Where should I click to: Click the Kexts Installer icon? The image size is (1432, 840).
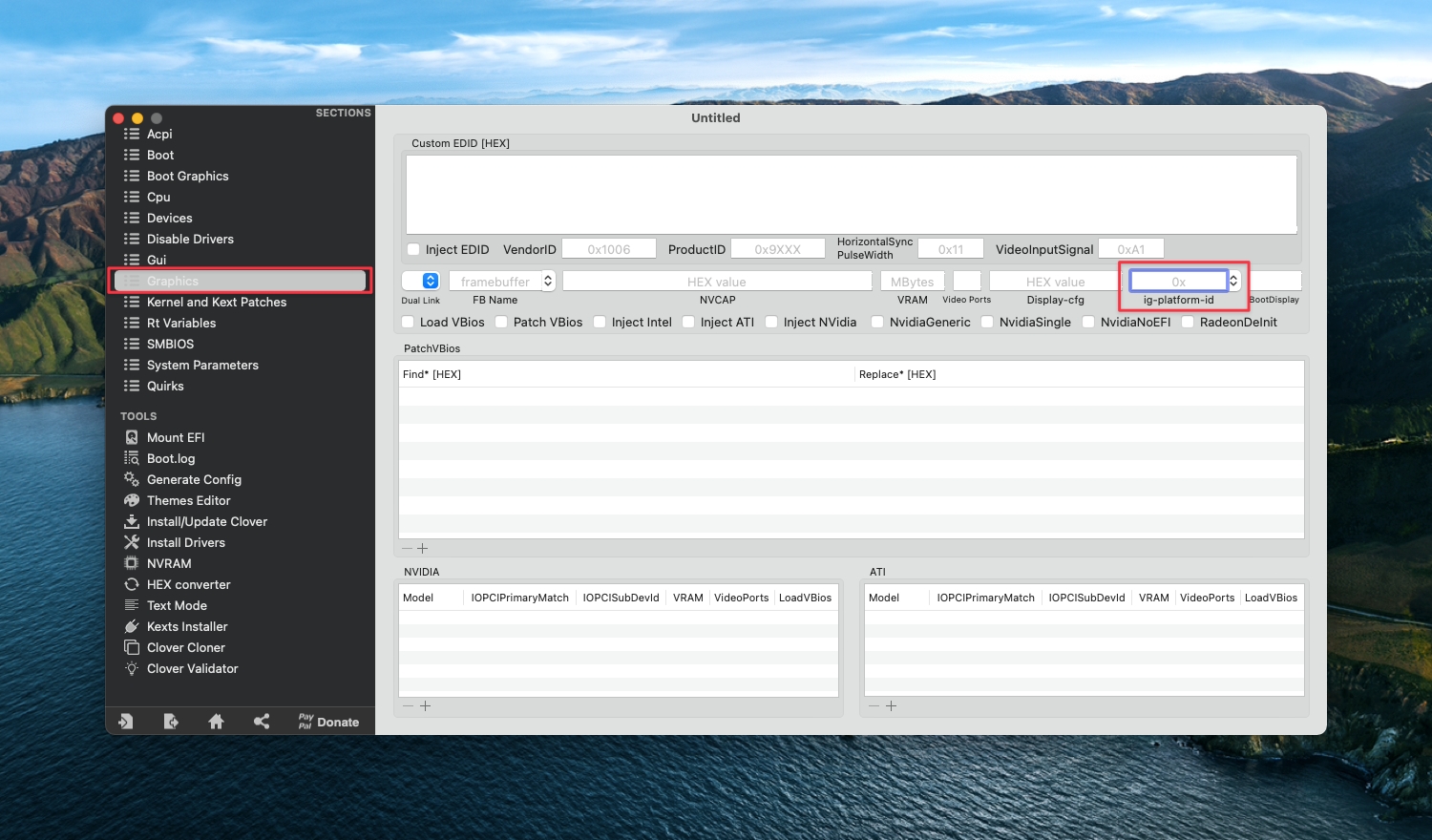pos(132,626)
